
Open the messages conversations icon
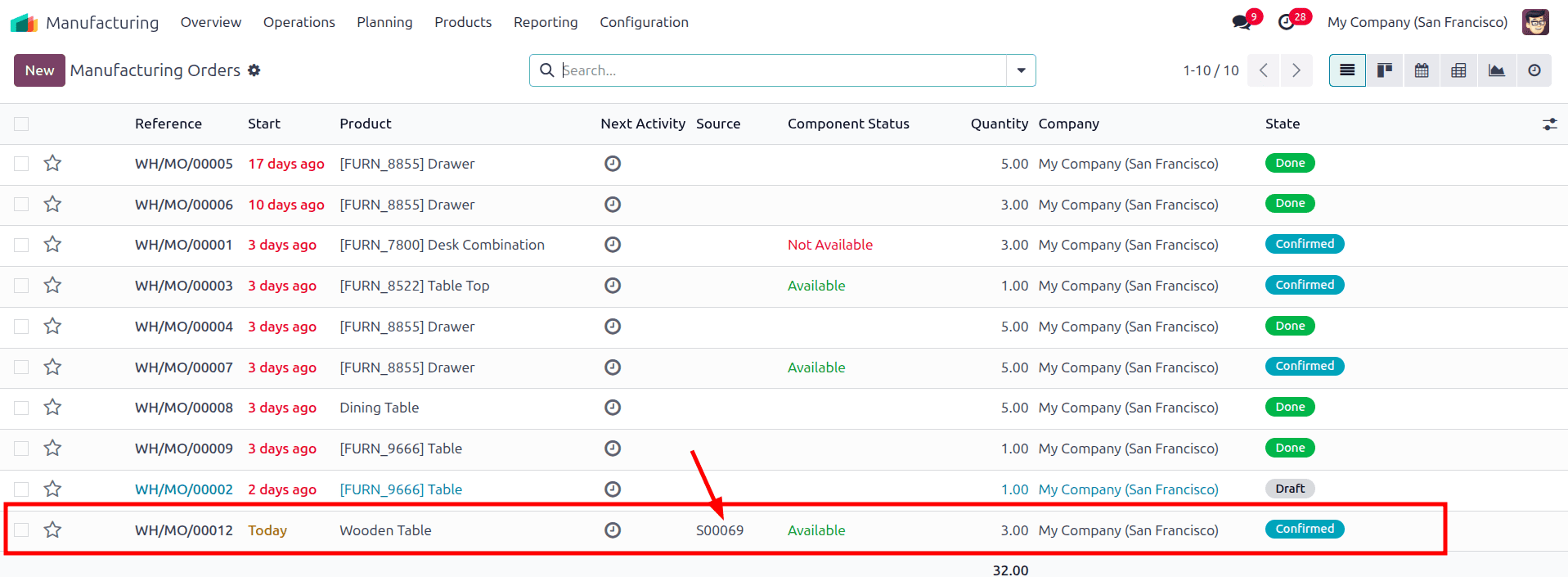[1242, 22]
